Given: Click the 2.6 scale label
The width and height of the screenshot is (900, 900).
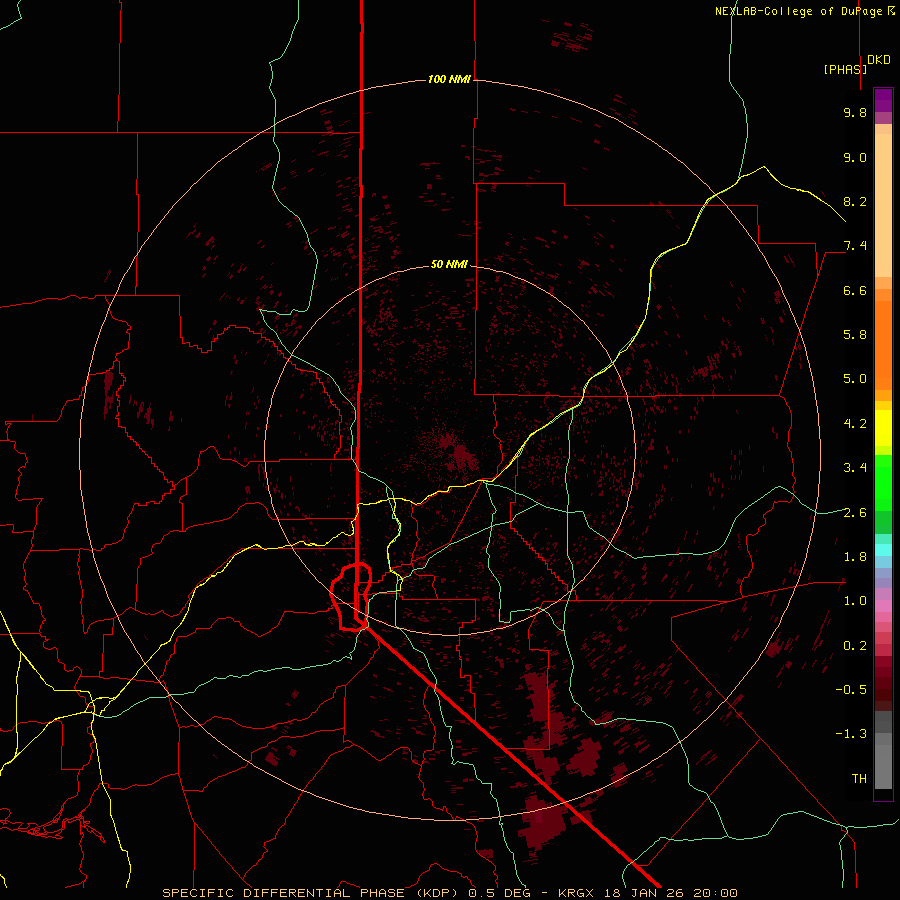Looking at the screenshot, I should point(855,513).
